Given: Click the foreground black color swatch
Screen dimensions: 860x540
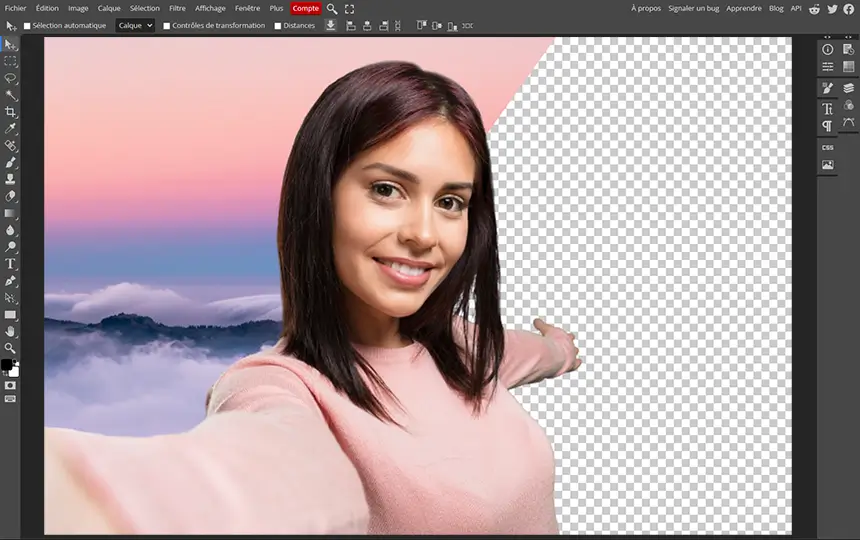Looking at the screenshot, I should pos(7,365).
